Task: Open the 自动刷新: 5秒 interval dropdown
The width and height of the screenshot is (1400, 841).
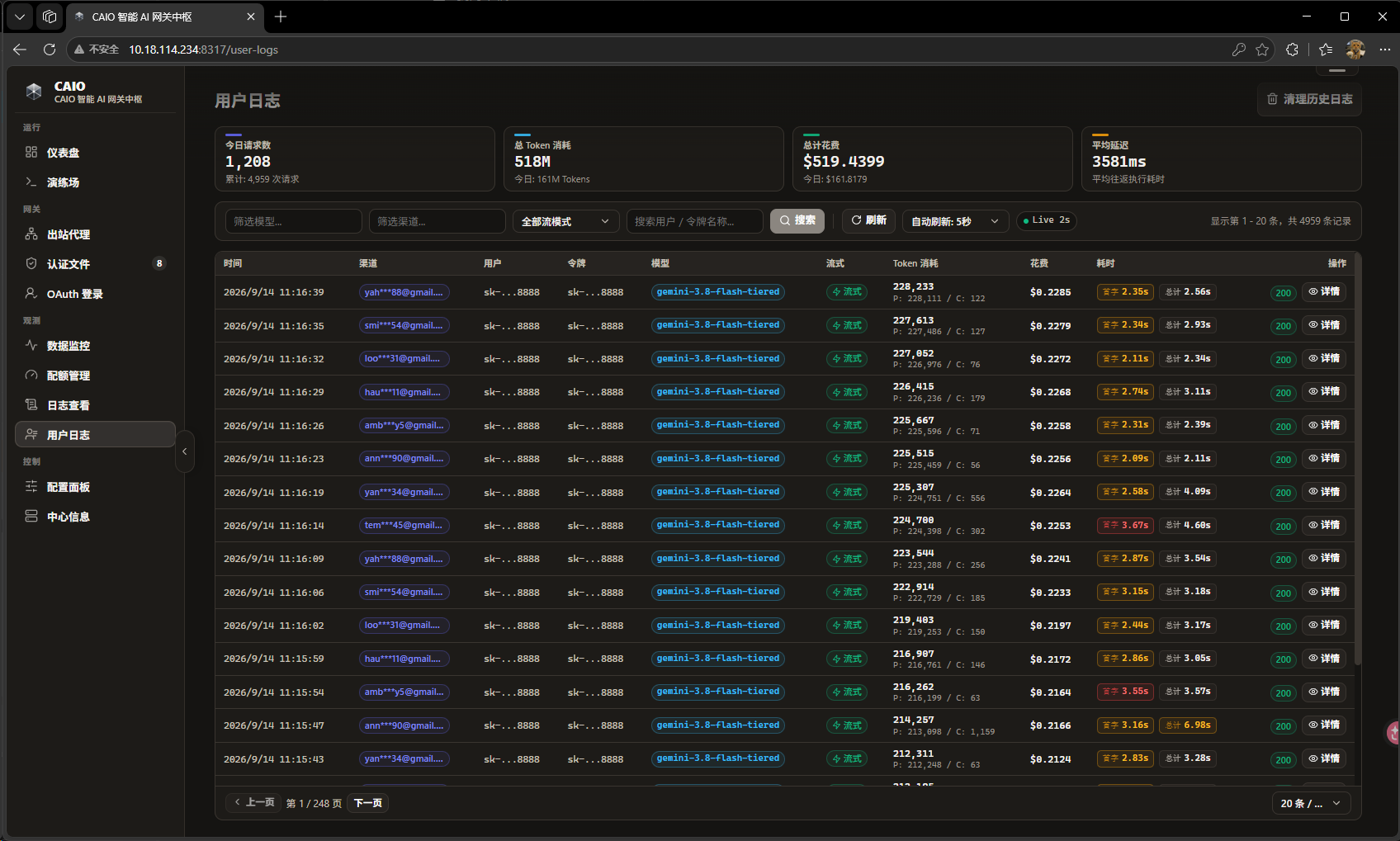Action: point(955,221)
